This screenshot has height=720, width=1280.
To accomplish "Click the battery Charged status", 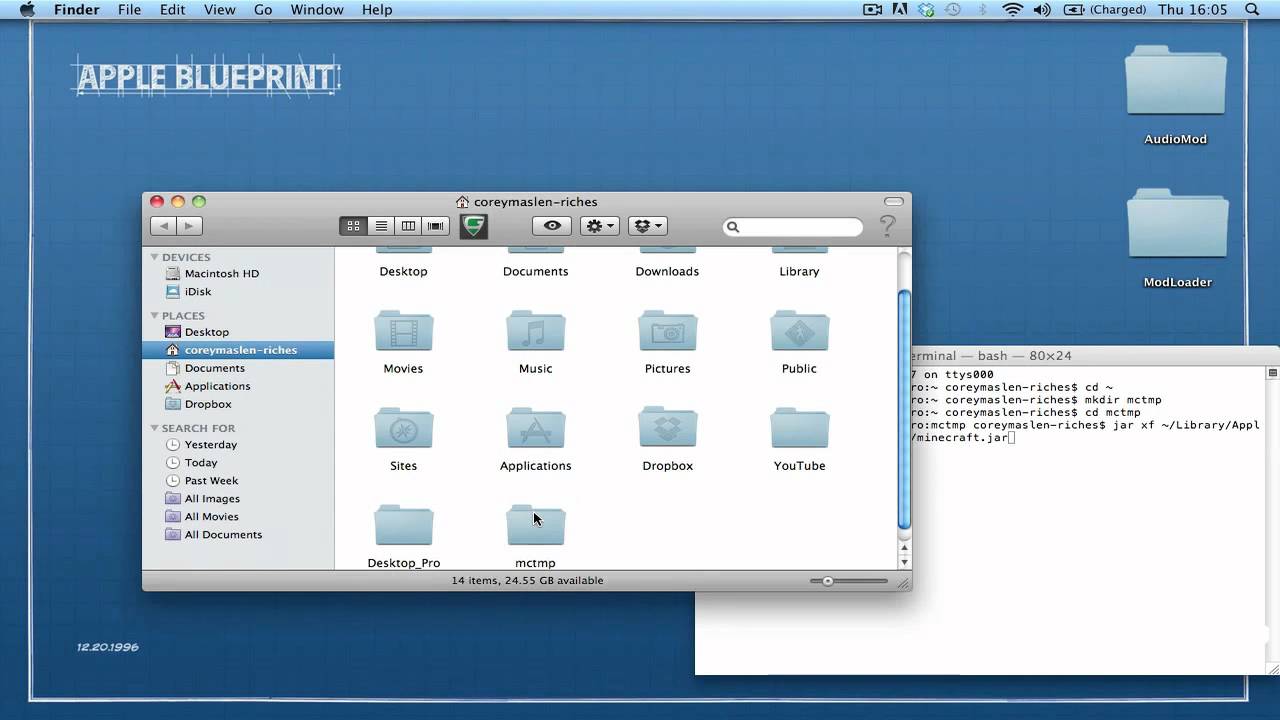I will click(x=1105, y=10).
